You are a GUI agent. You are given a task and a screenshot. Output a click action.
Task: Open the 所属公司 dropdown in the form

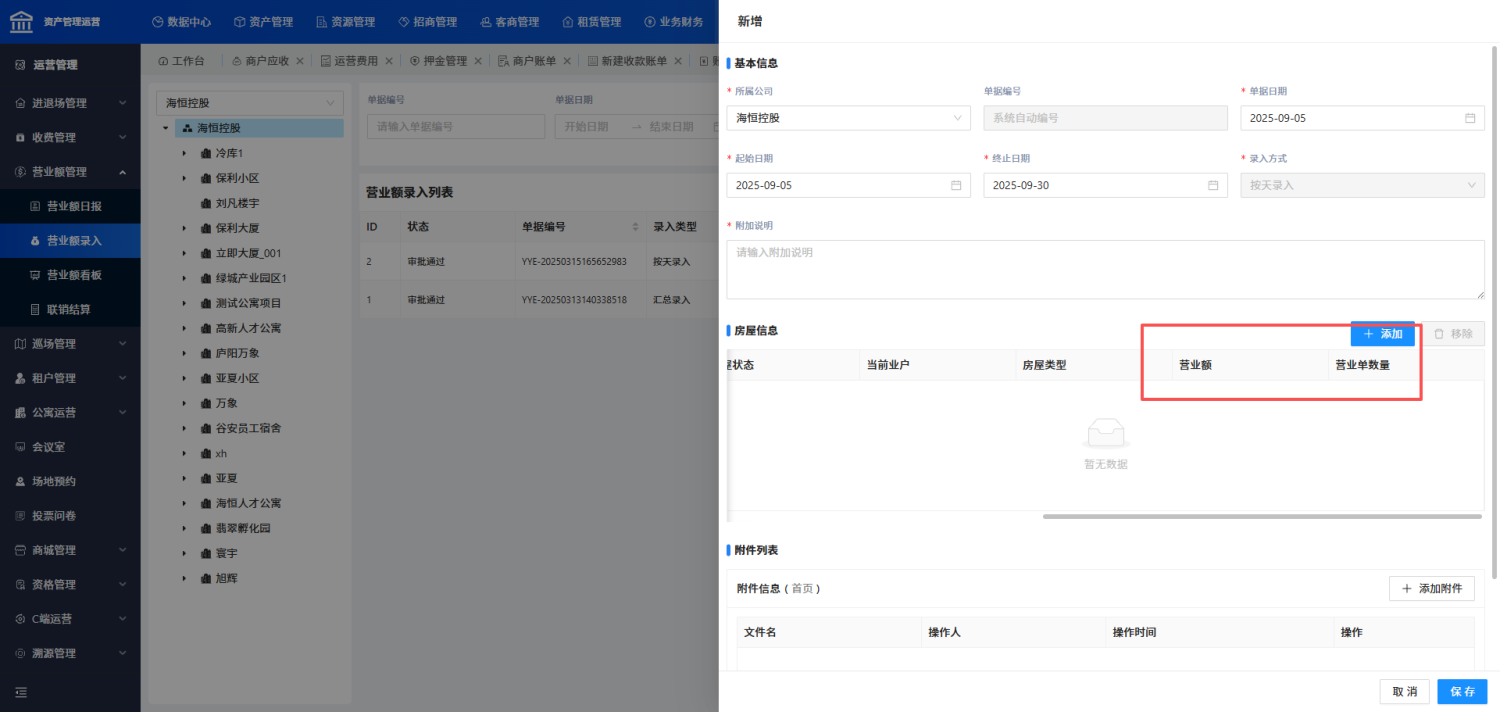[848, 118]
